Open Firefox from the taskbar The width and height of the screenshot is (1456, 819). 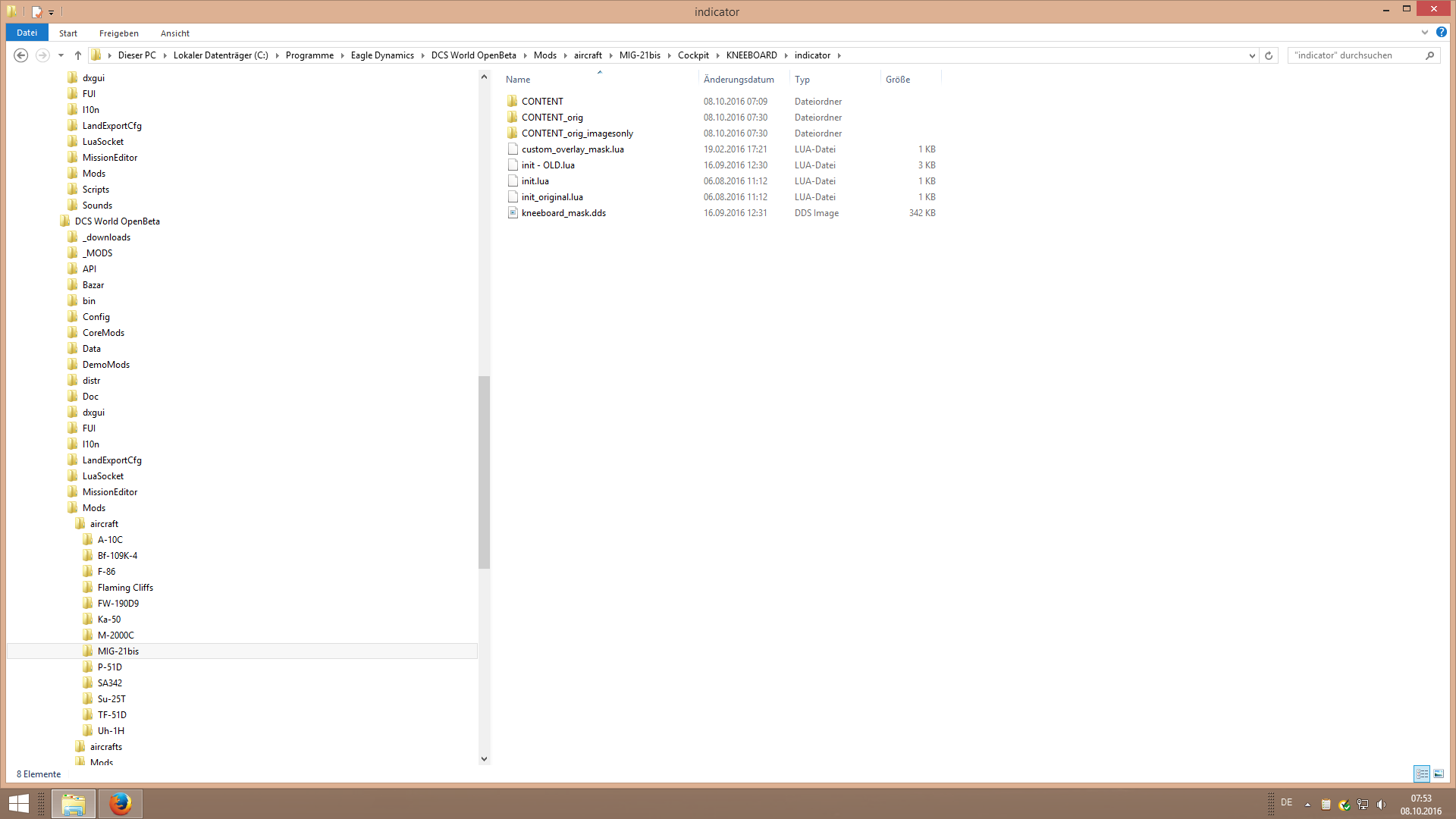coord(120,804)
